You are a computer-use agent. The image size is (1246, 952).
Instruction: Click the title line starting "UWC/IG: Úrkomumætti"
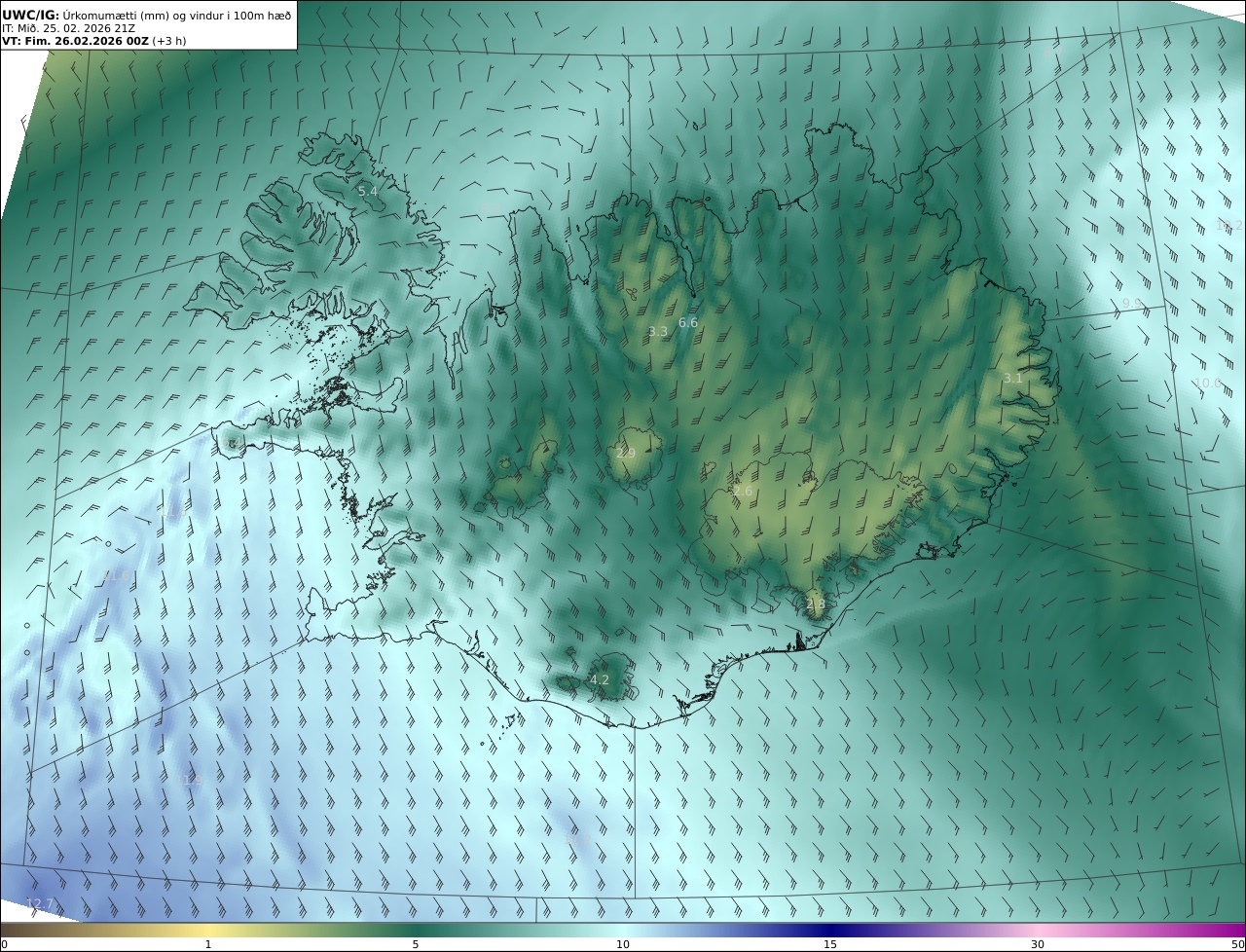pyautogui.click(x=147, y=15)
